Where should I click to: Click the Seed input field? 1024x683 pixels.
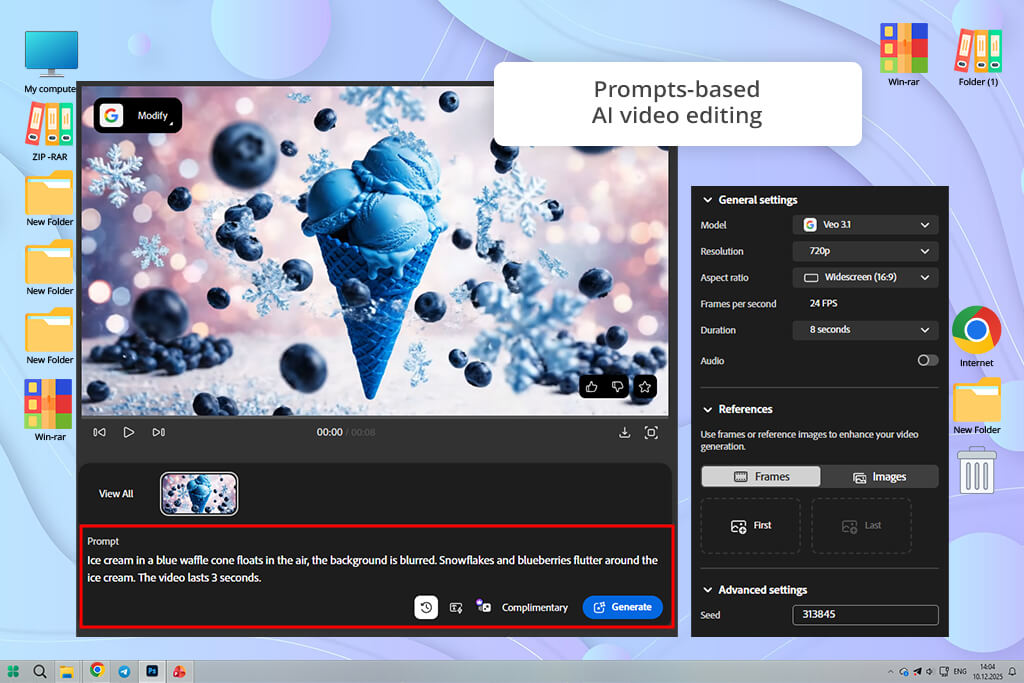pyautogui.click(x=865, y=614)
